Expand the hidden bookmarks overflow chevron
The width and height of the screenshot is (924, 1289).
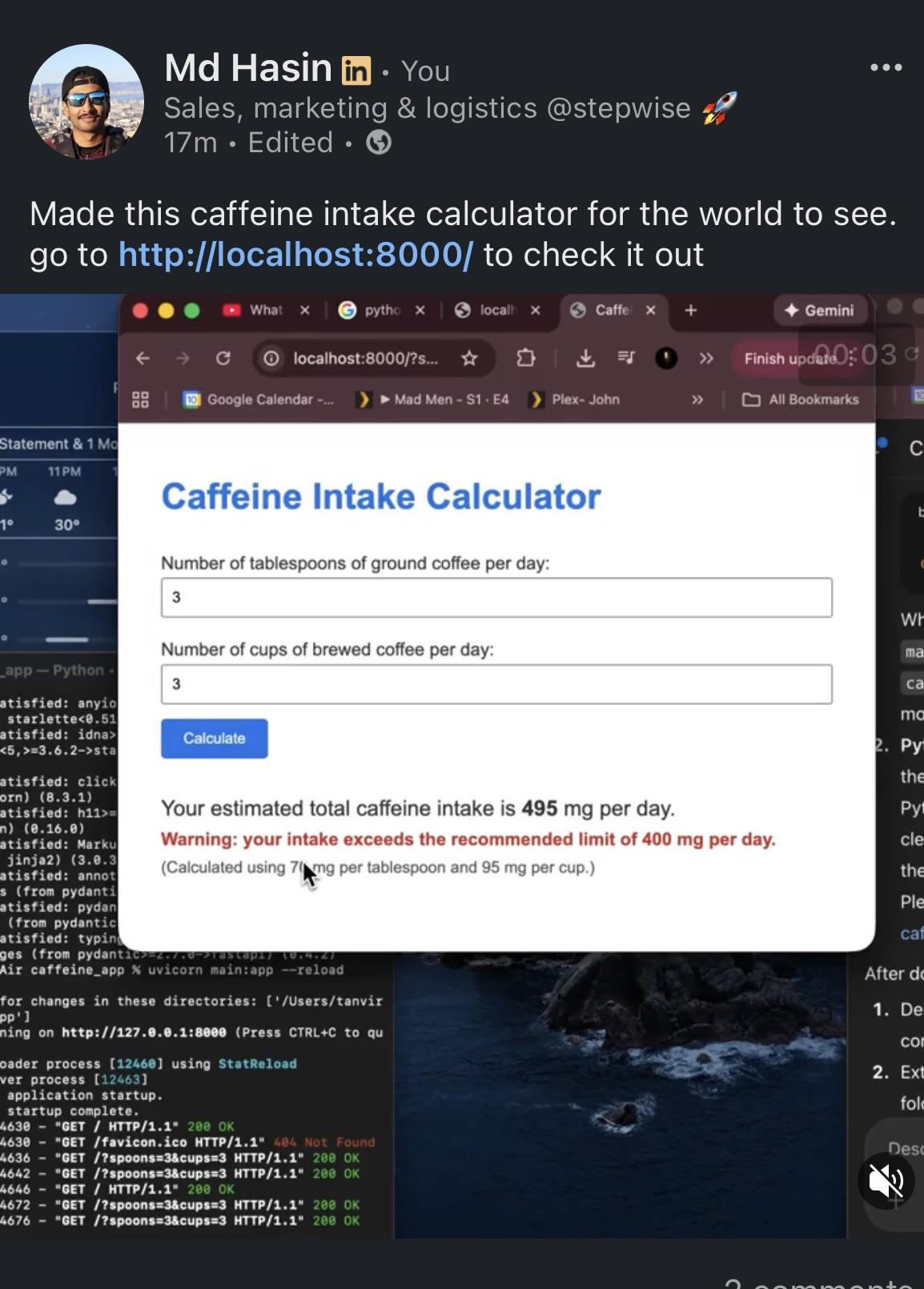[x=697, y=399]
